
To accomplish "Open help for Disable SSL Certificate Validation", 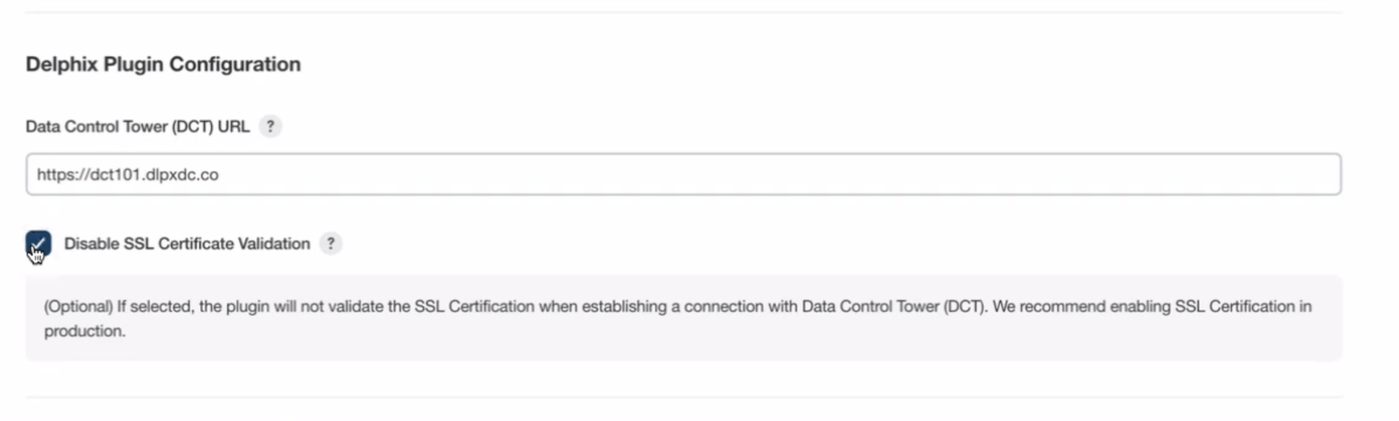I will (331, 243).
